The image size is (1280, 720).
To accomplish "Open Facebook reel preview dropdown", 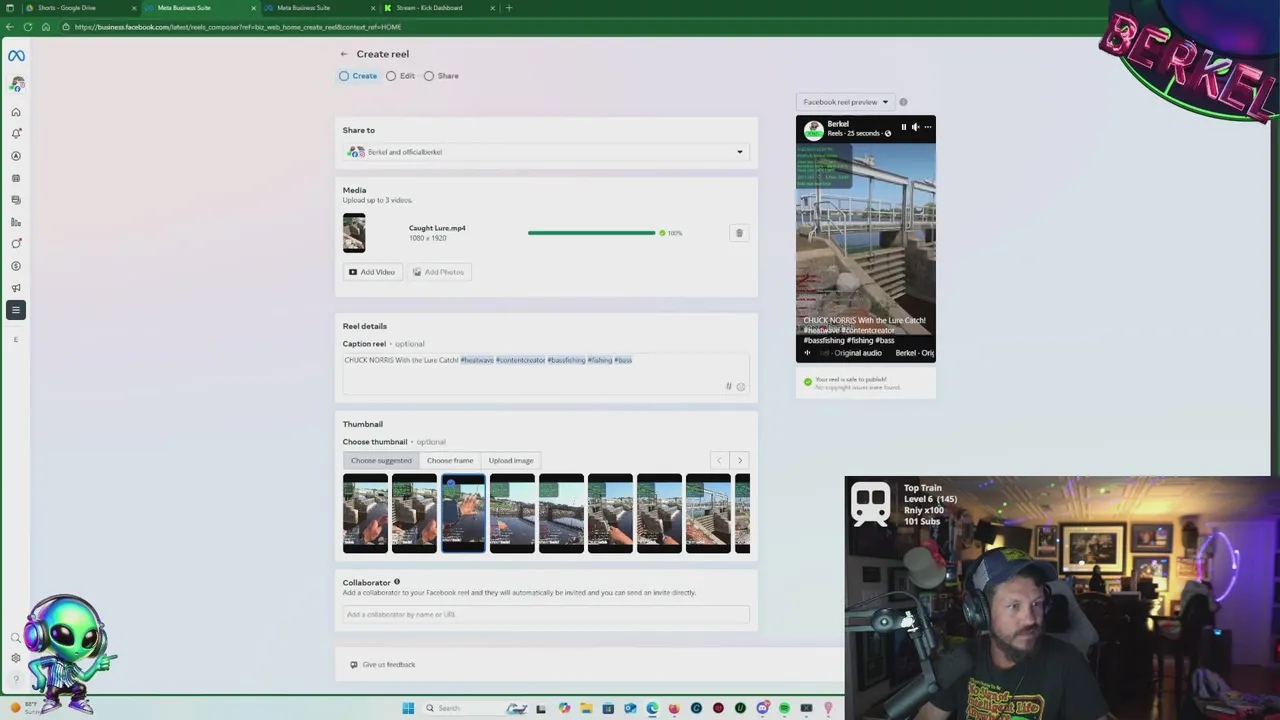I will [845, 102].
